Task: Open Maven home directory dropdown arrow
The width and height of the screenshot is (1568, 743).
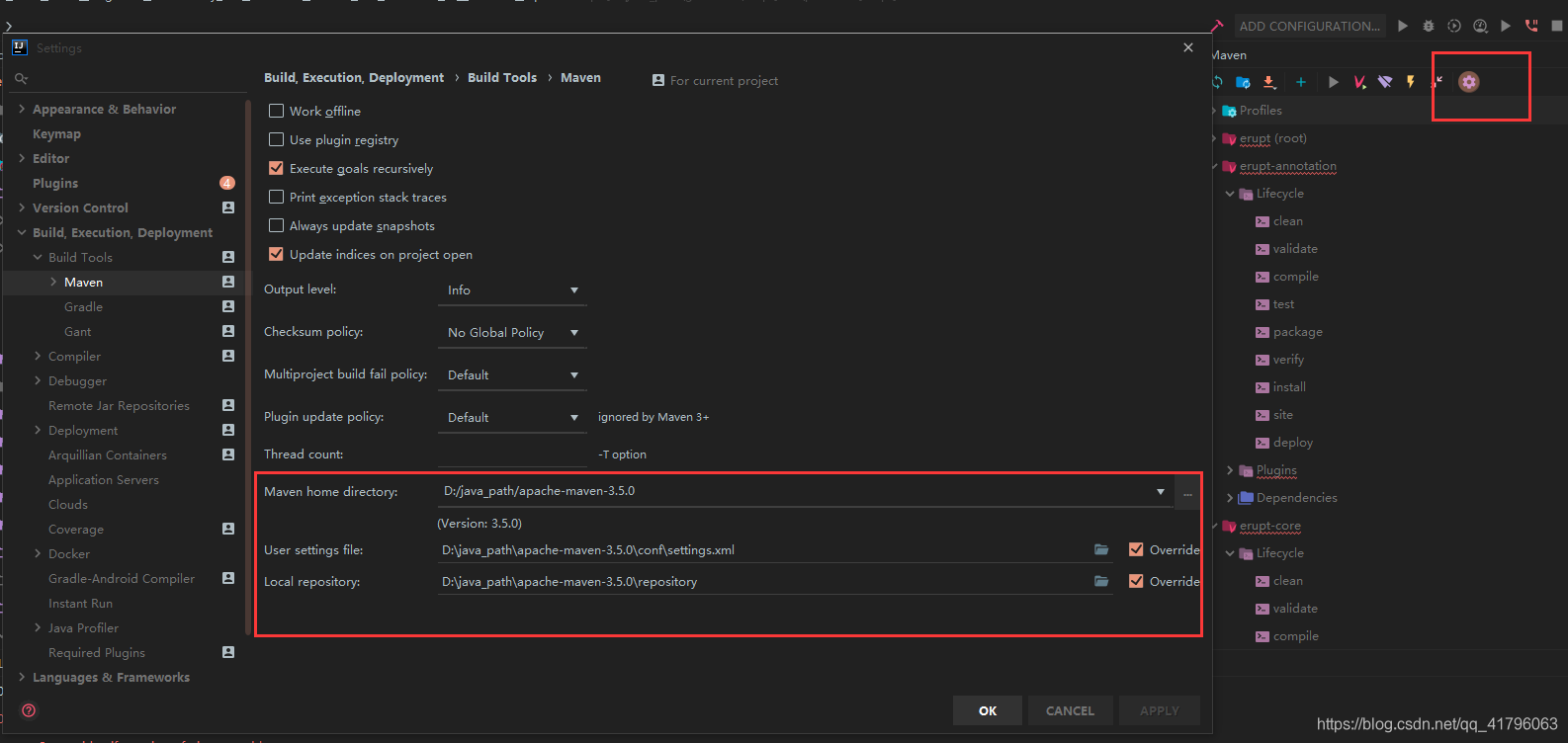Action: pos(1160,492)
